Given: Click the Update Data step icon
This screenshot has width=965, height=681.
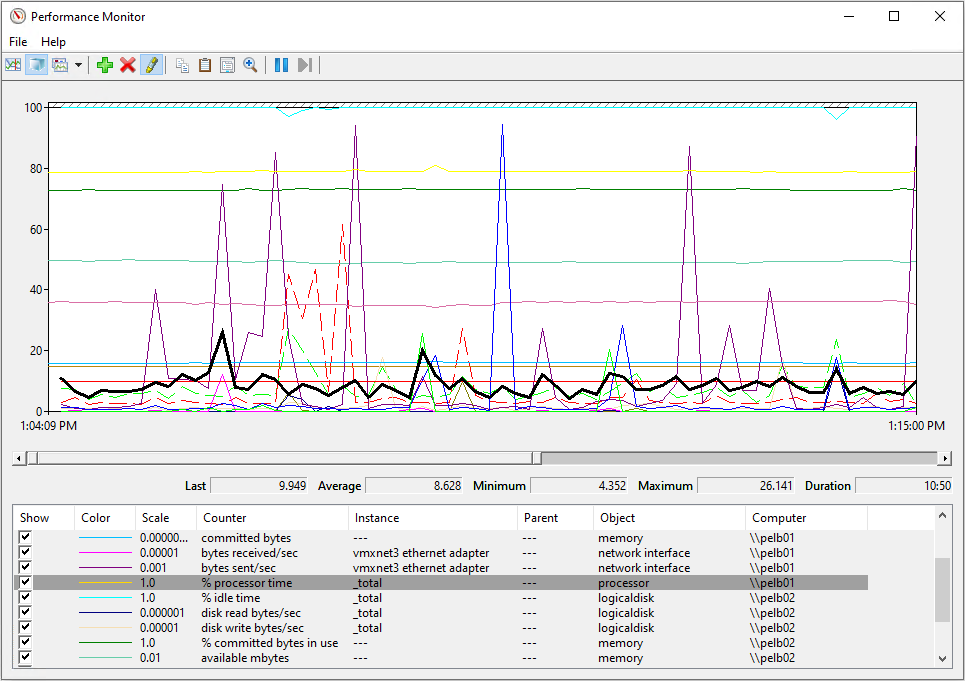Looking at the screenshot, I should [x=304, y=64].
